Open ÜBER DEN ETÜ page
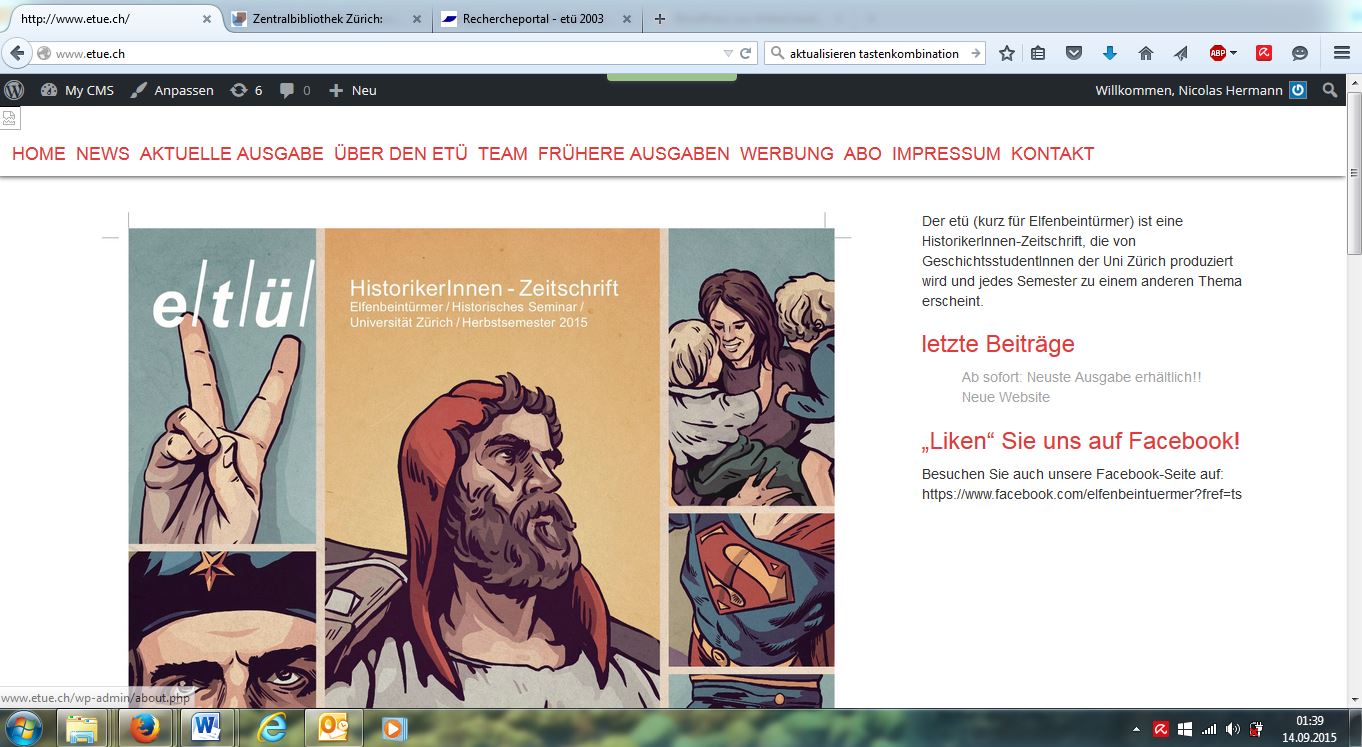The width and height of the screenshot is (1362, 747). pos(401,154)
